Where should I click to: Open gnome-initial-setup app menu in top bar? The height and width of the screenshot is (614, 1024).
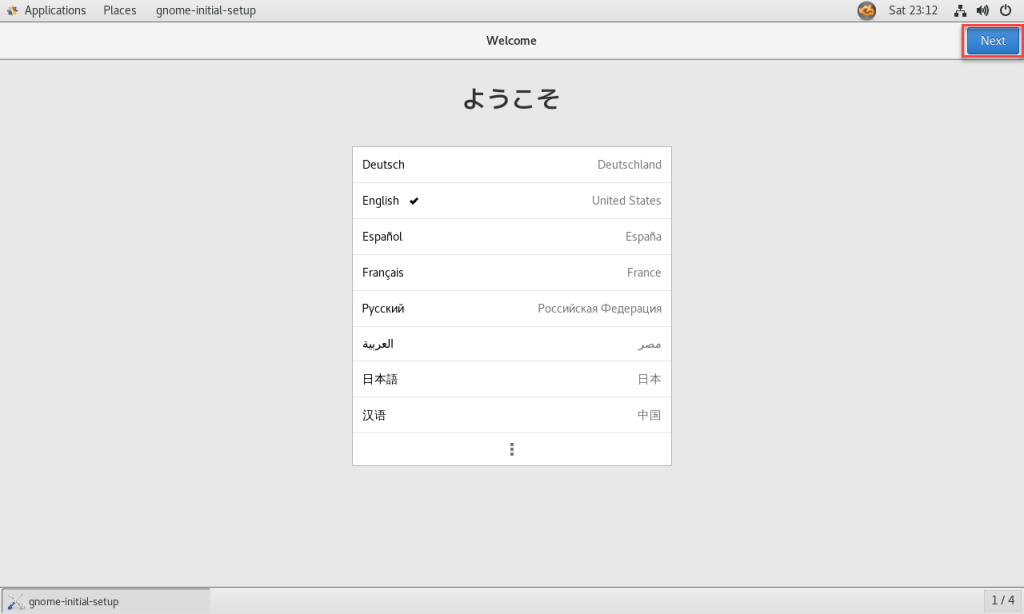[x=206, y=10]
